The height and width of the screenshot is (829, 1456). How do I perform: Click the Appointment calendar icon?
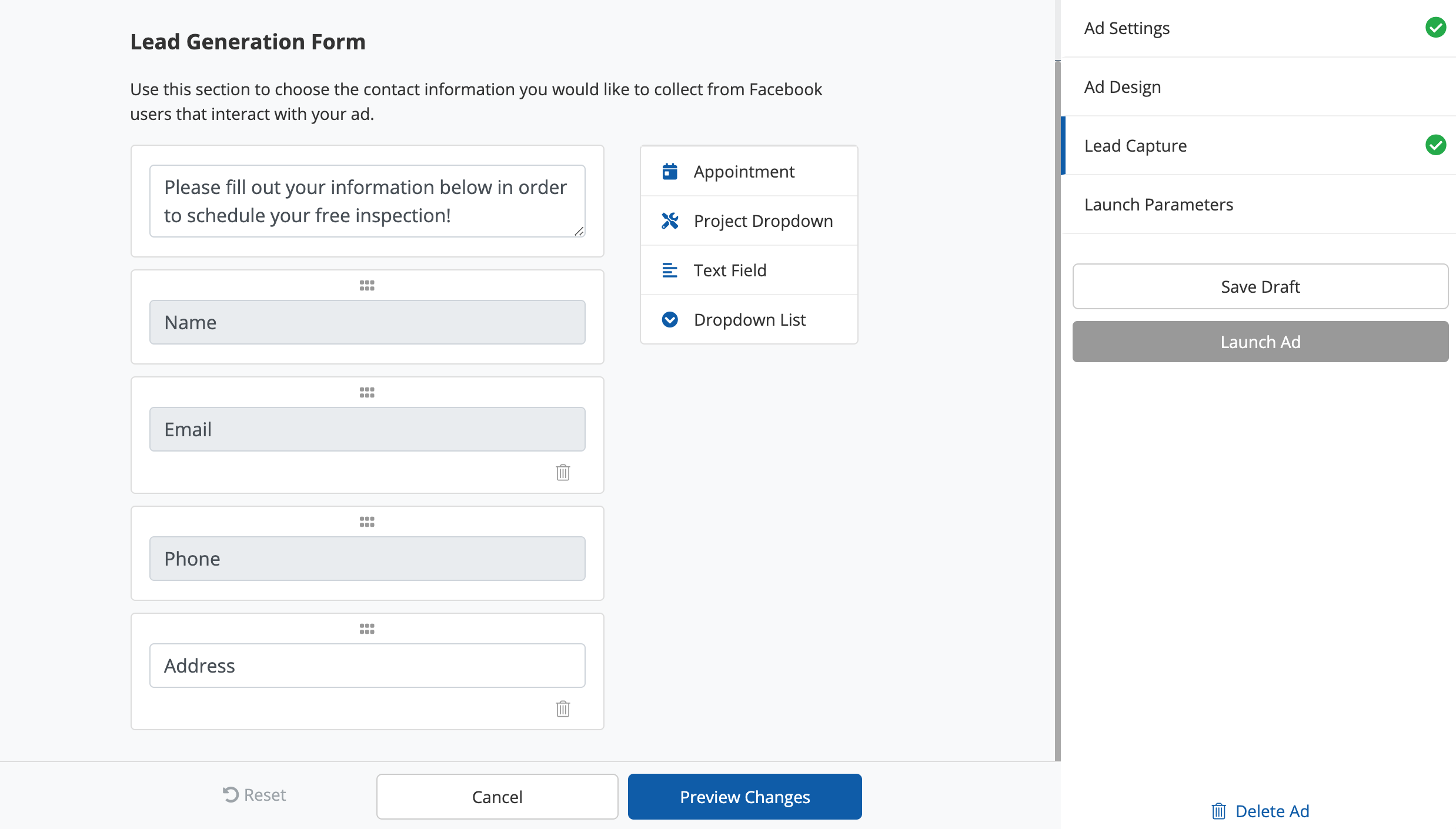click(x=670, y=172)
